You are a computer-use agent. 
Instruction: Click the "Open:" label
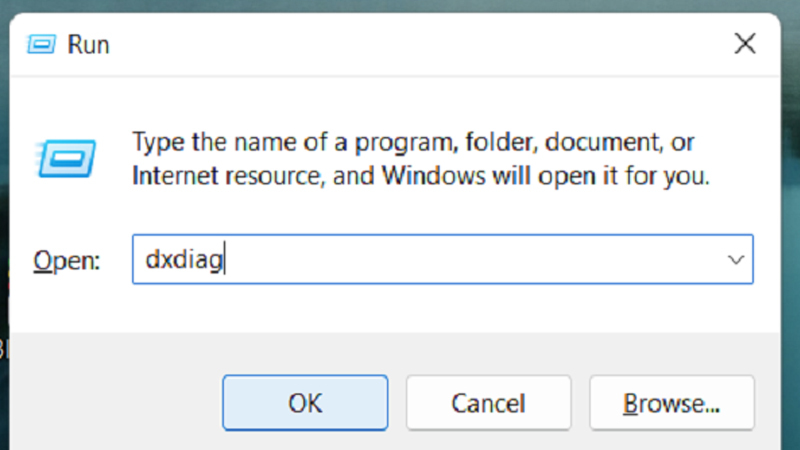[67, 261]
